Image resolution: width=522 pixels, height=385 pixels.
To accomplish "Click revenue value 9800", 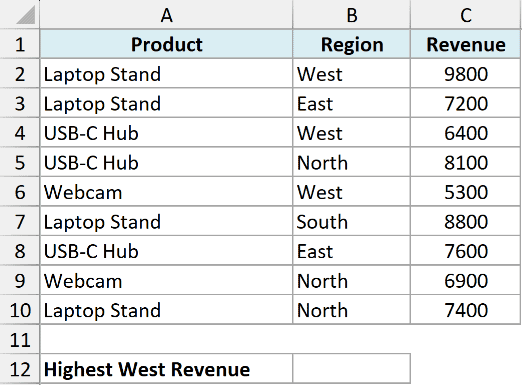I will pos(466,74).
